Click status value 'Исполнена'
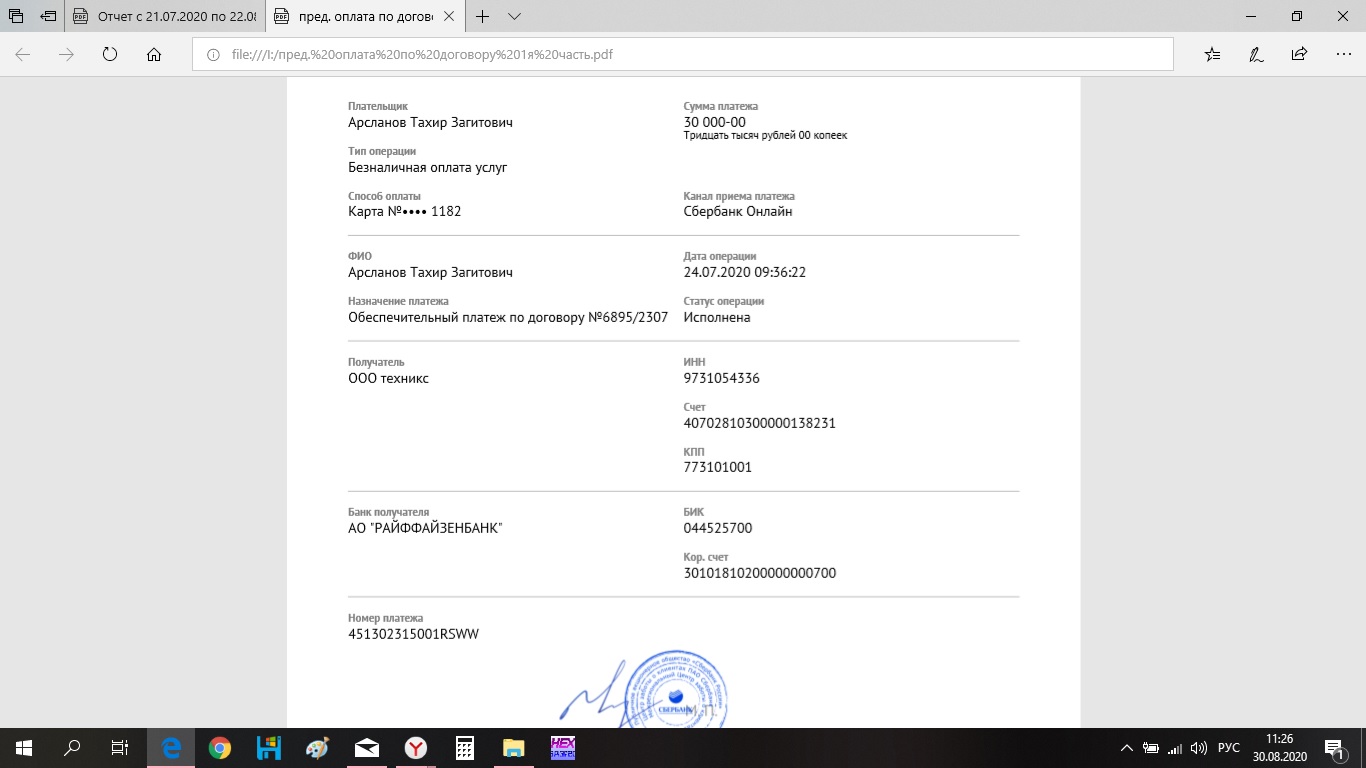The image size is (1366, 768). [x=716, y=317]
